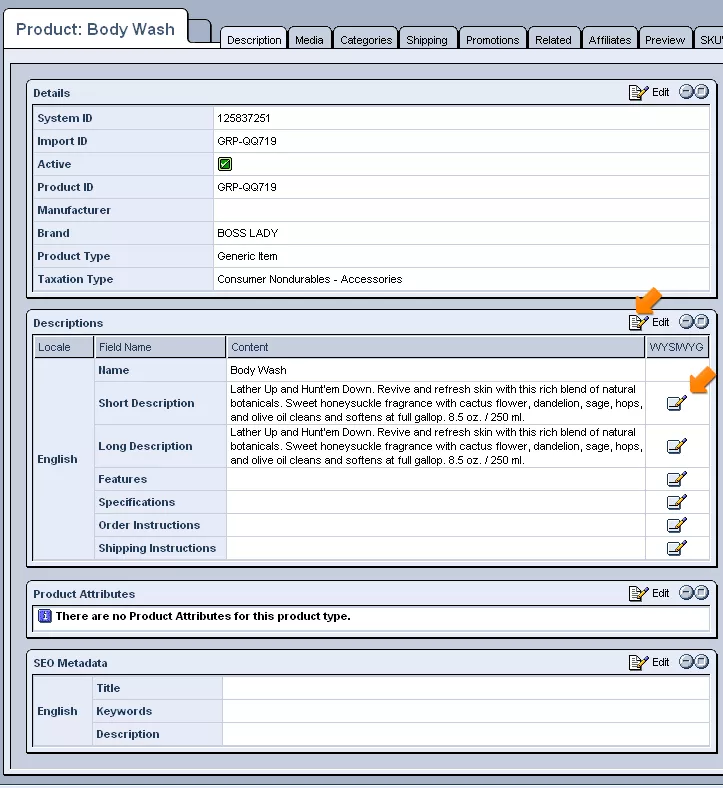Image resolution: width=723 pixels, height=788 pixels.
Task: Click the English locale in Descriptions table
Action: (x=57, y=459)
